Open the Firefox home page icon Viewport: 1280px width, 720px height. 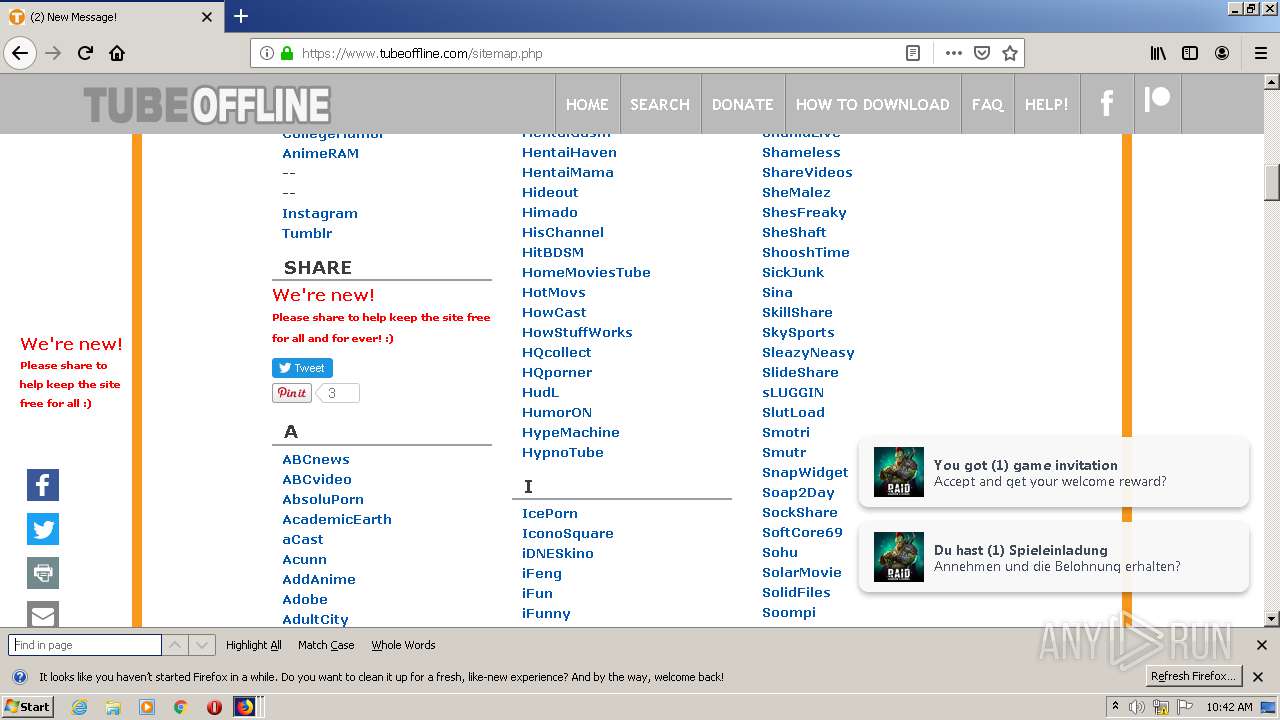(x=117, y=53)
